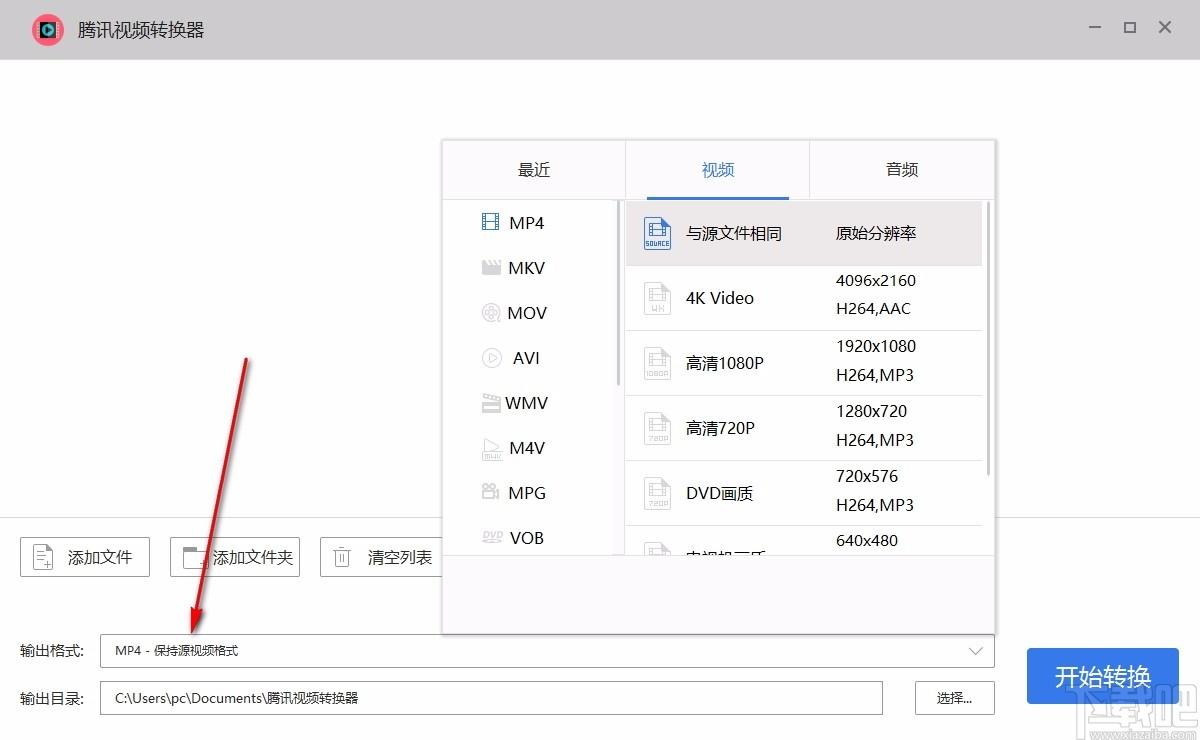1200x740 pixels.
Task: Click the MP4 film strip icon
Action: 490,222
